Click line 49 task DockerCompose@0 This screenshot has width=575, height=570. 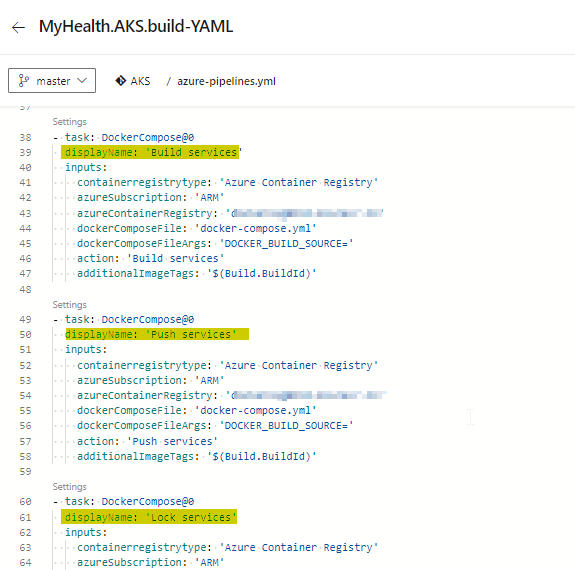124,319
